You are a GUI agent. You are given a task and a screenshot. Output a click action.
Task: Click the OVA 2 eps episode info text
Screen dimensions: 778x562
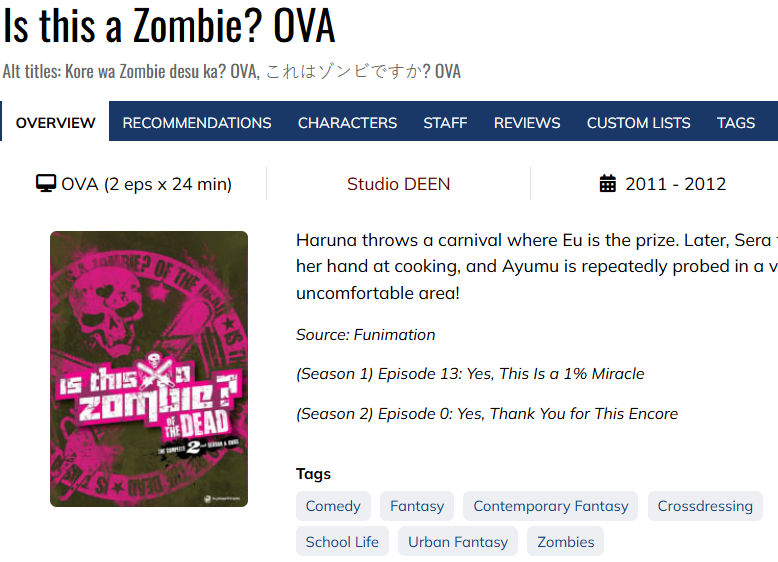coord(146,184)
